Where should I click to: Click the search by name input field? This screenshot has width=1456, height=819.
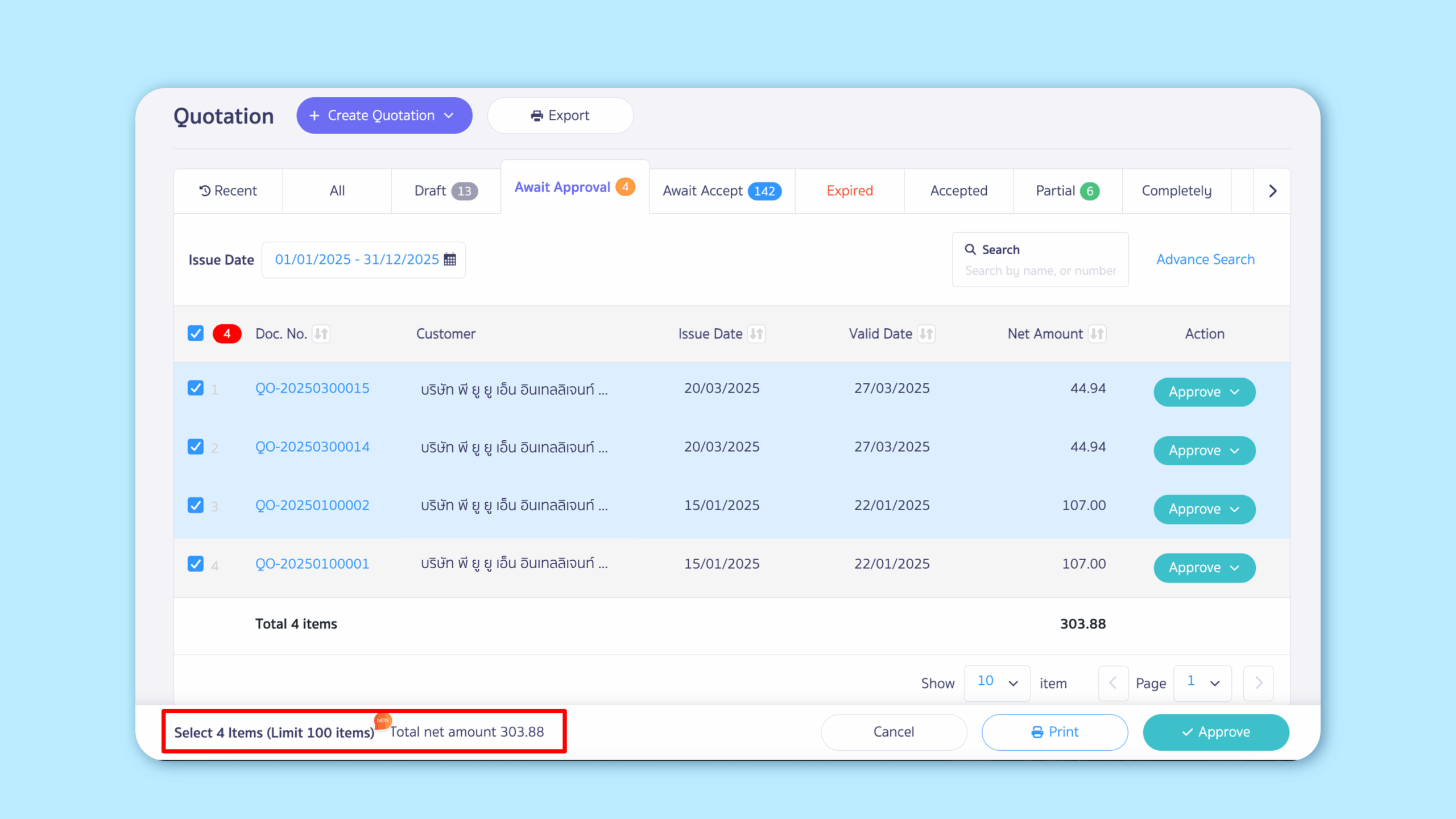1040,271
